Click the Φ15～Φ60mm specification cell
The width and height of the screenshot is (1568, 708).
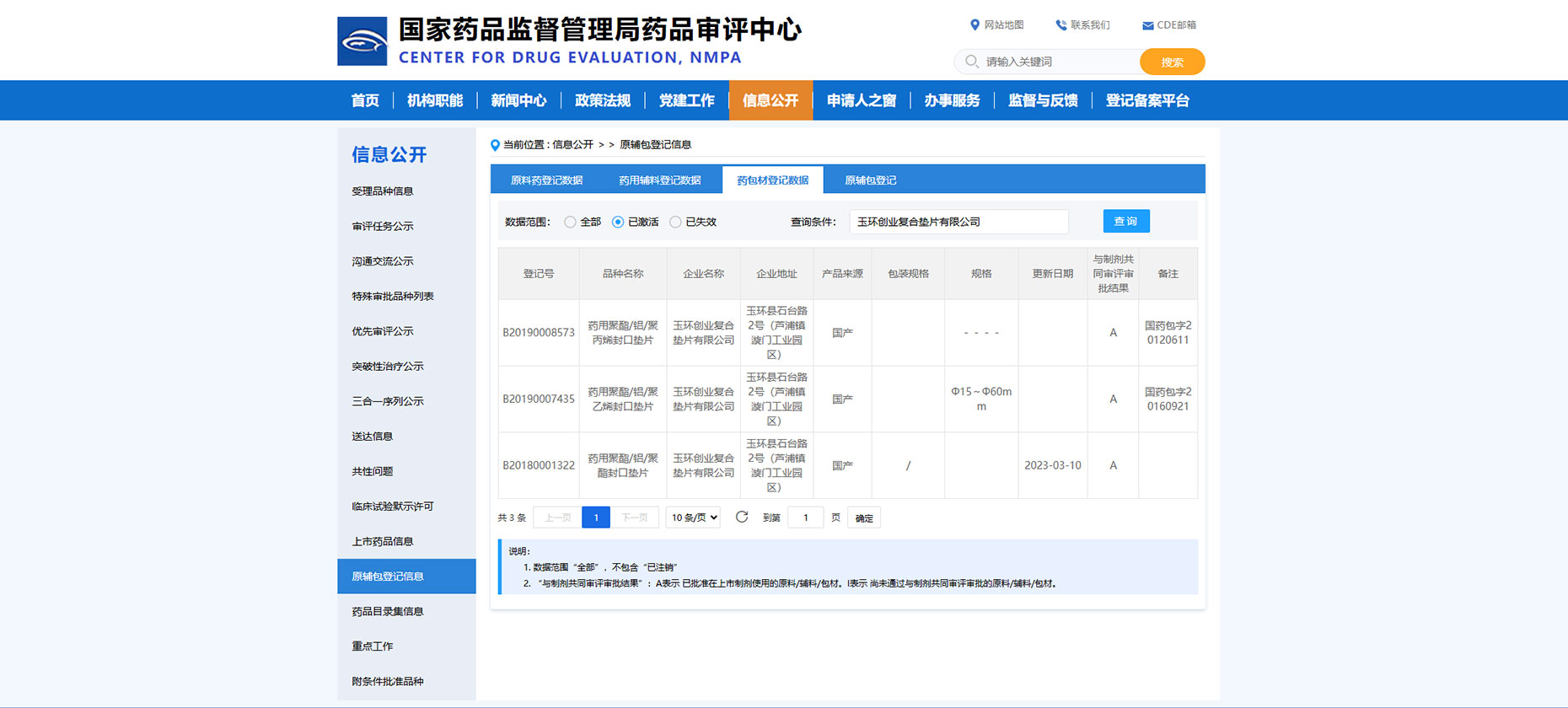pyautogui.click(x=981, y=399)
